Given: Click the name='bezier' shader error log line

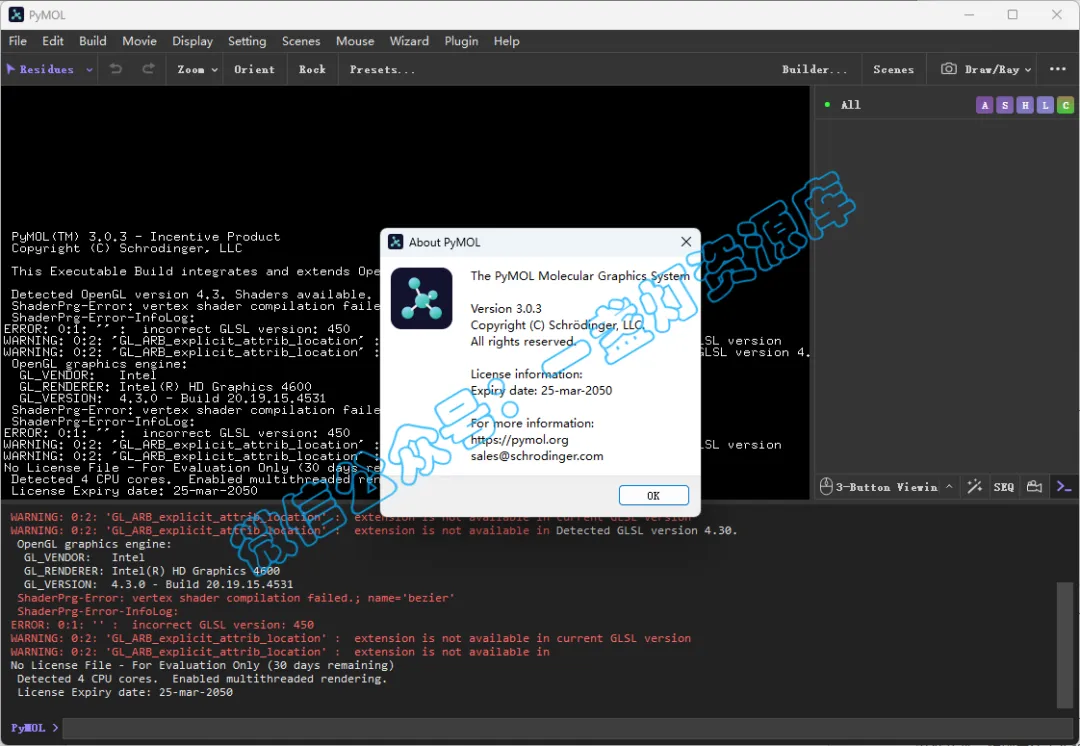Looking at the screenshot, I should click(236, 598).
